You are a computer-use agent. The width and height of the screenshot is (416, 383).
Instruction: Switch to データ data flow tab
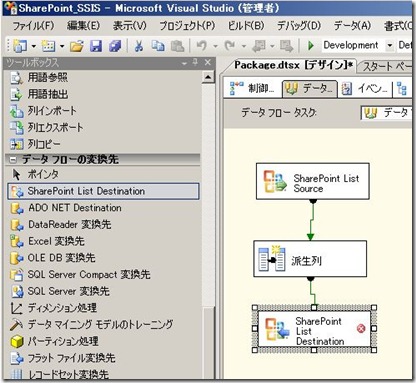pos(310,89)
